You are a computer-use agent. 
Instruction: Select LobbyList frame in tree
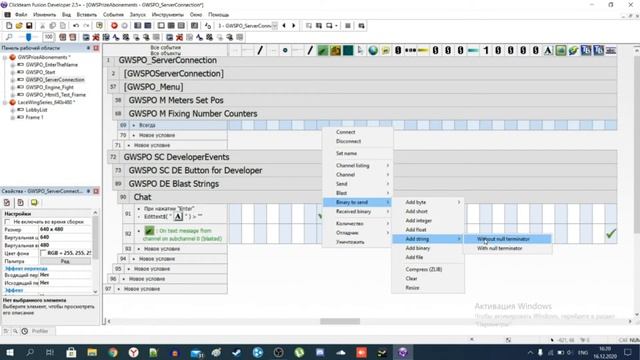36,110
